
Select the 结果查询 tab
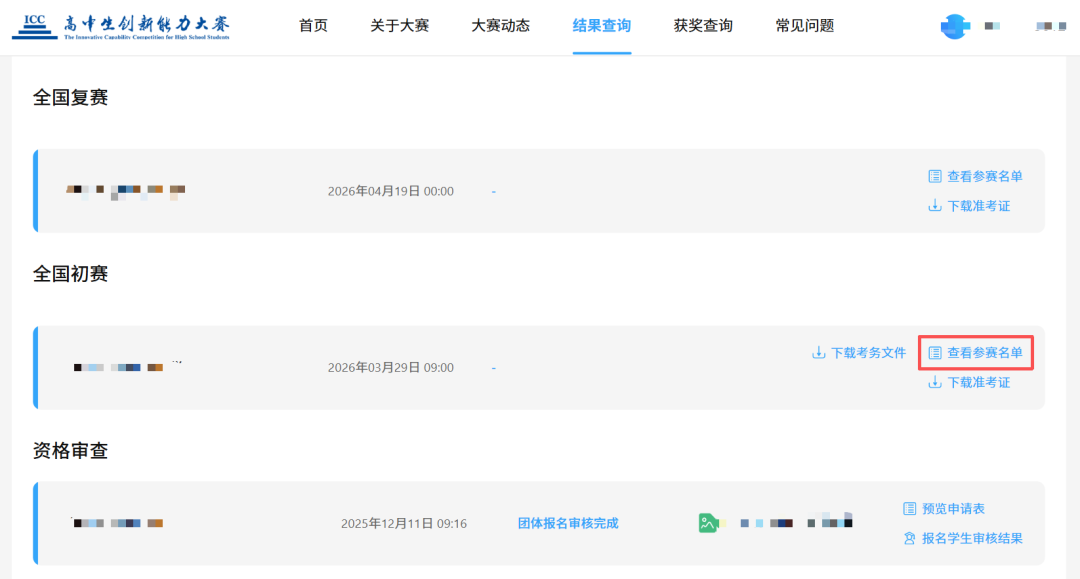pos(601,26)
